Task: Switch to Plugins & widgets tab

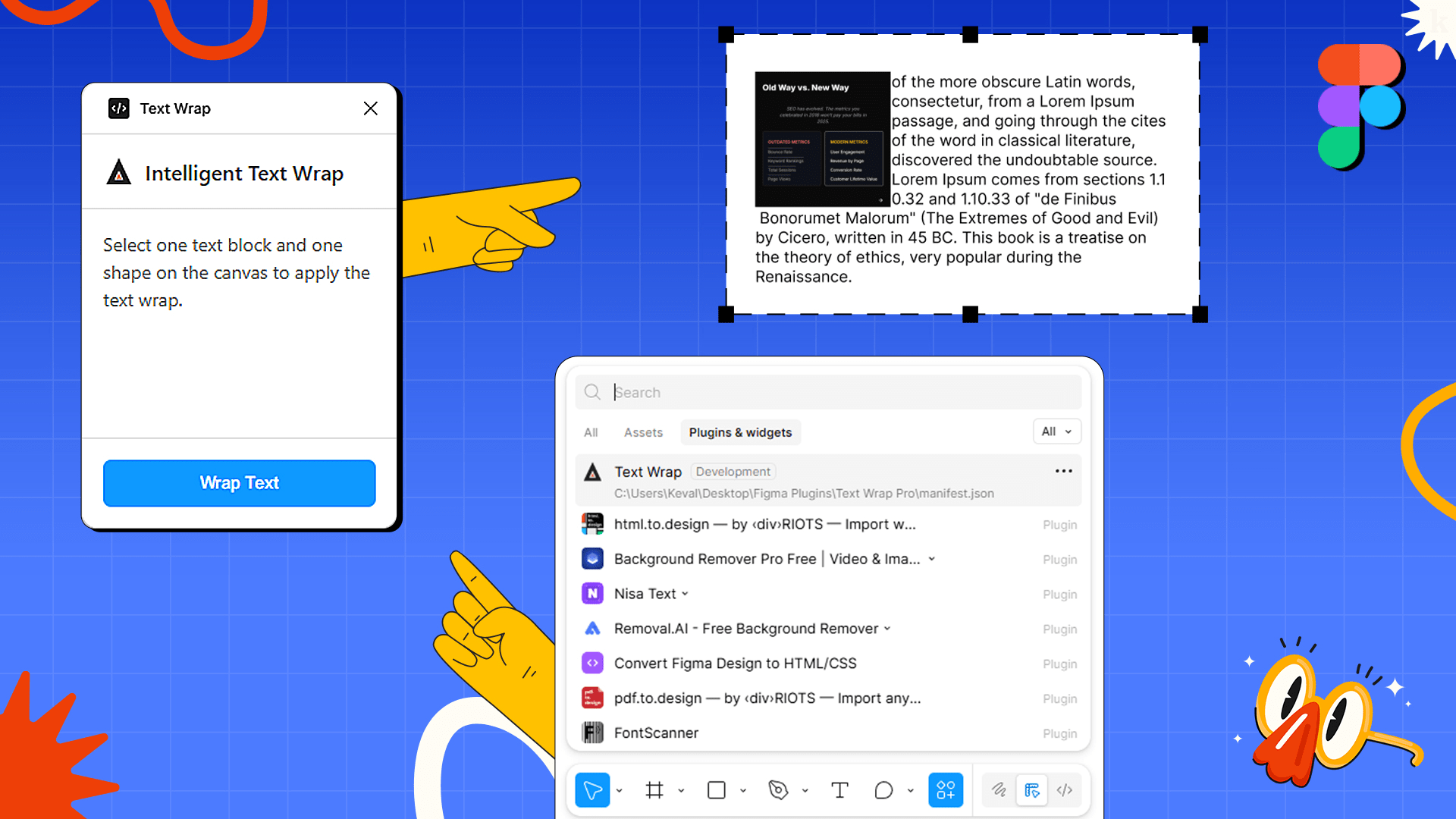Action: (x=740, y=432)
